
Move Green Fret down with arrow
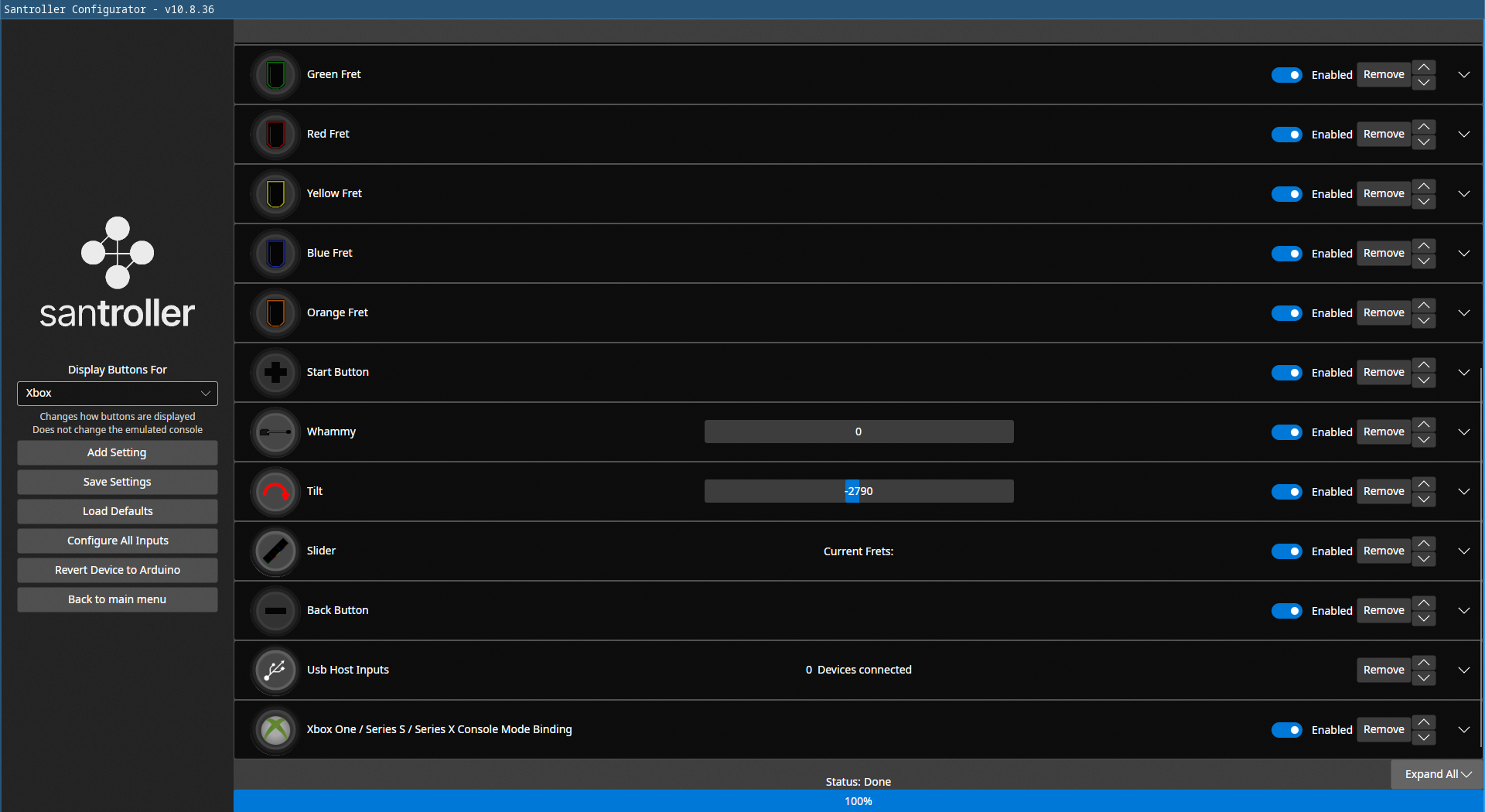click(x=1423, y=83)
